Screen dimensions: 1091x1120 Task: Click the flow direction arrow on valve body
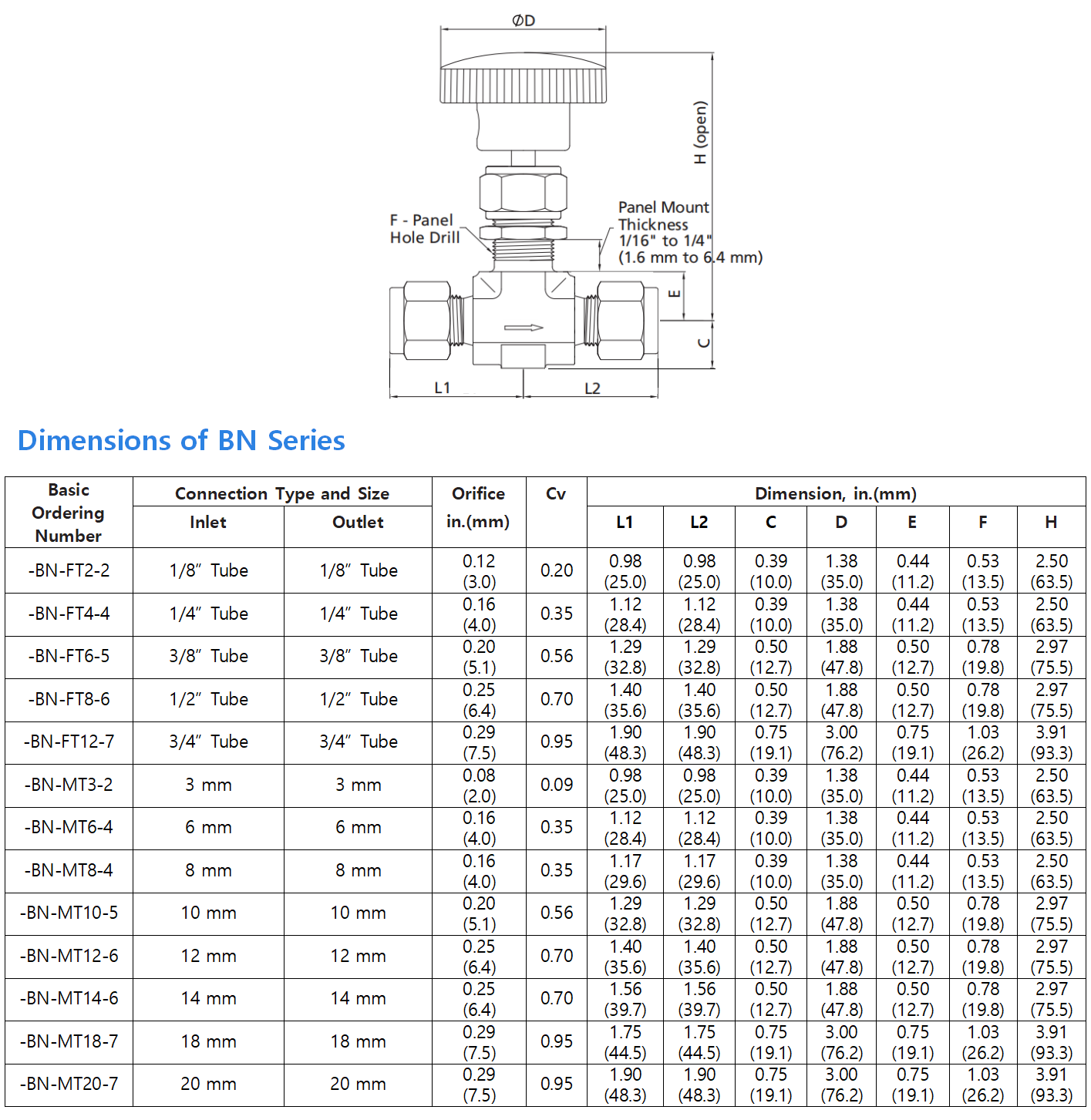[x=524, y=328]
